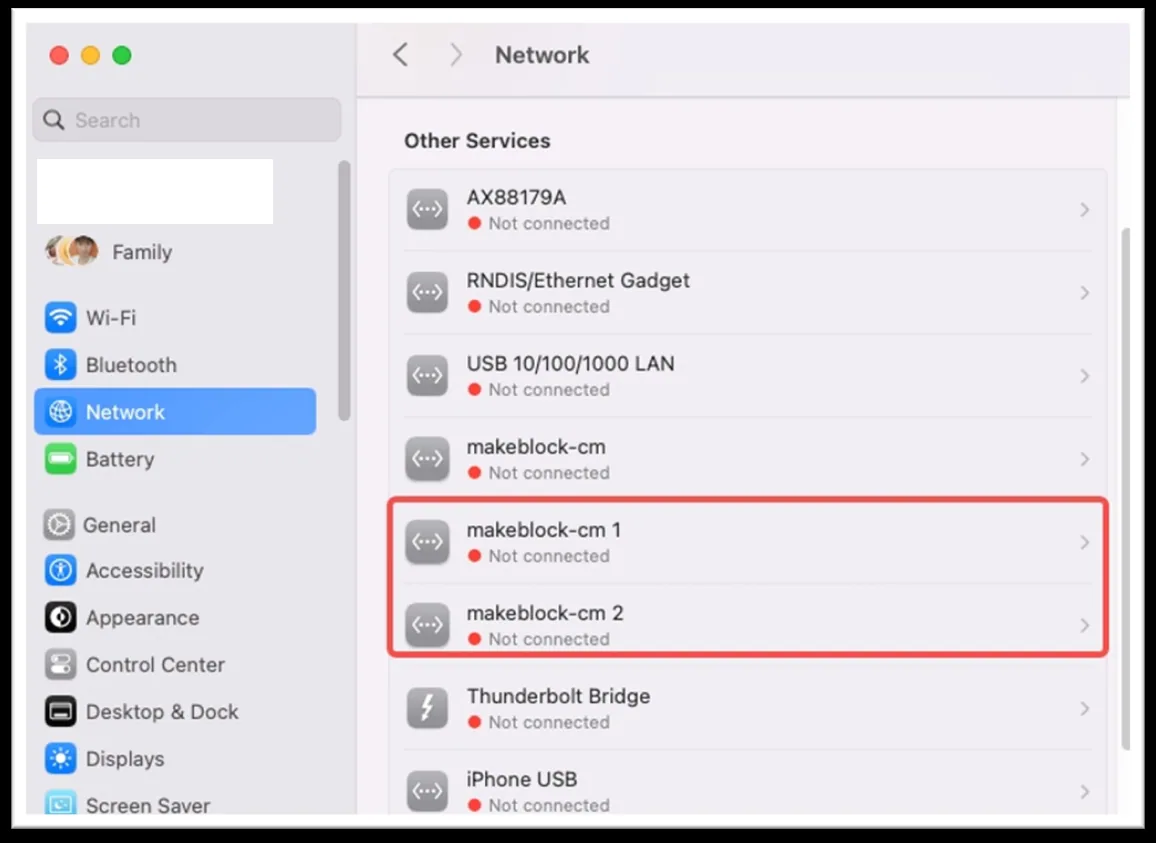Click the Other Services heading
Viewport: 1156px width, 843px height.
tap(477, 141)
